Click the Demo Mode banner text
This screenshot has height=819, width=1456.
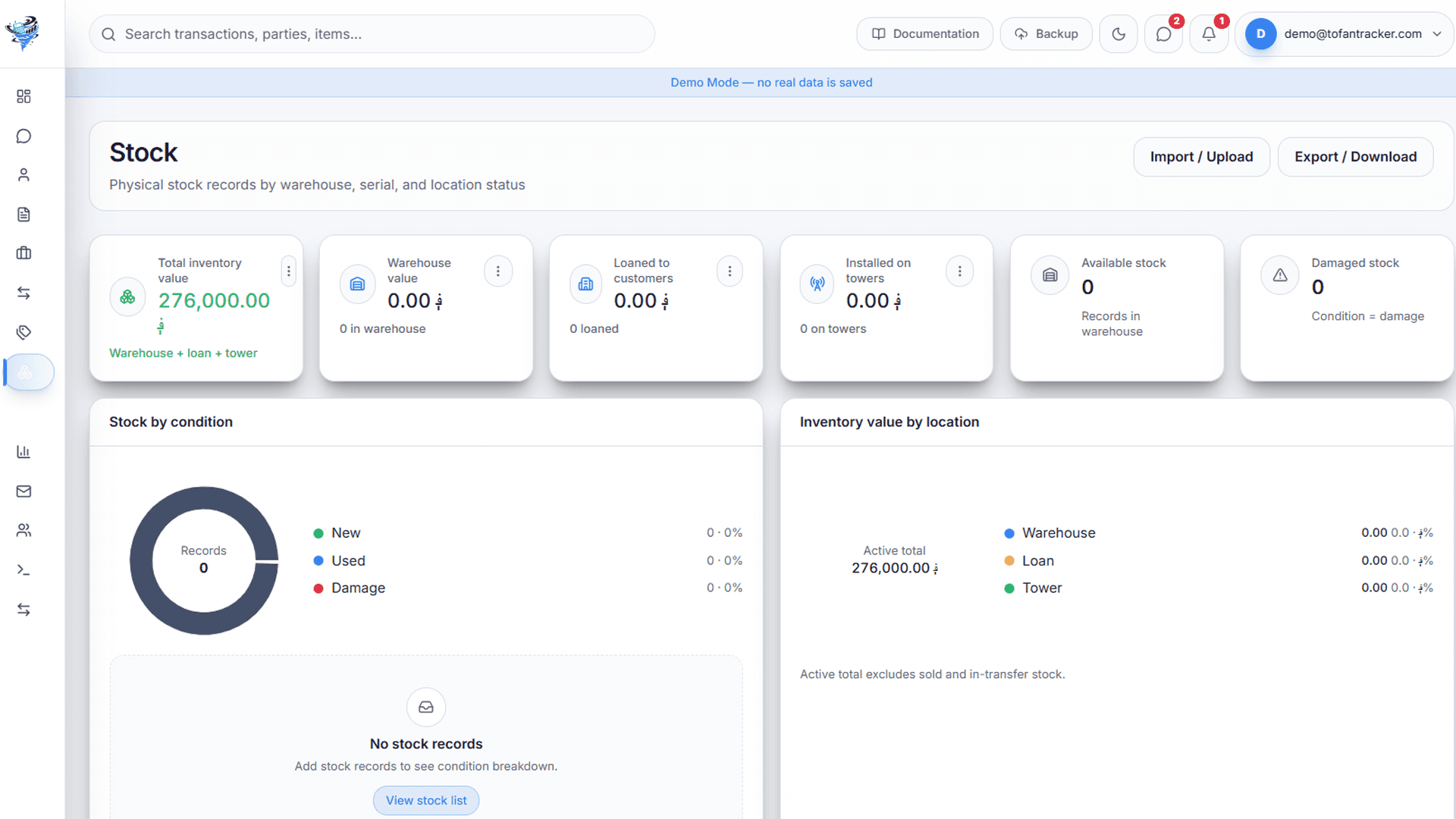(x=771, y=83)
